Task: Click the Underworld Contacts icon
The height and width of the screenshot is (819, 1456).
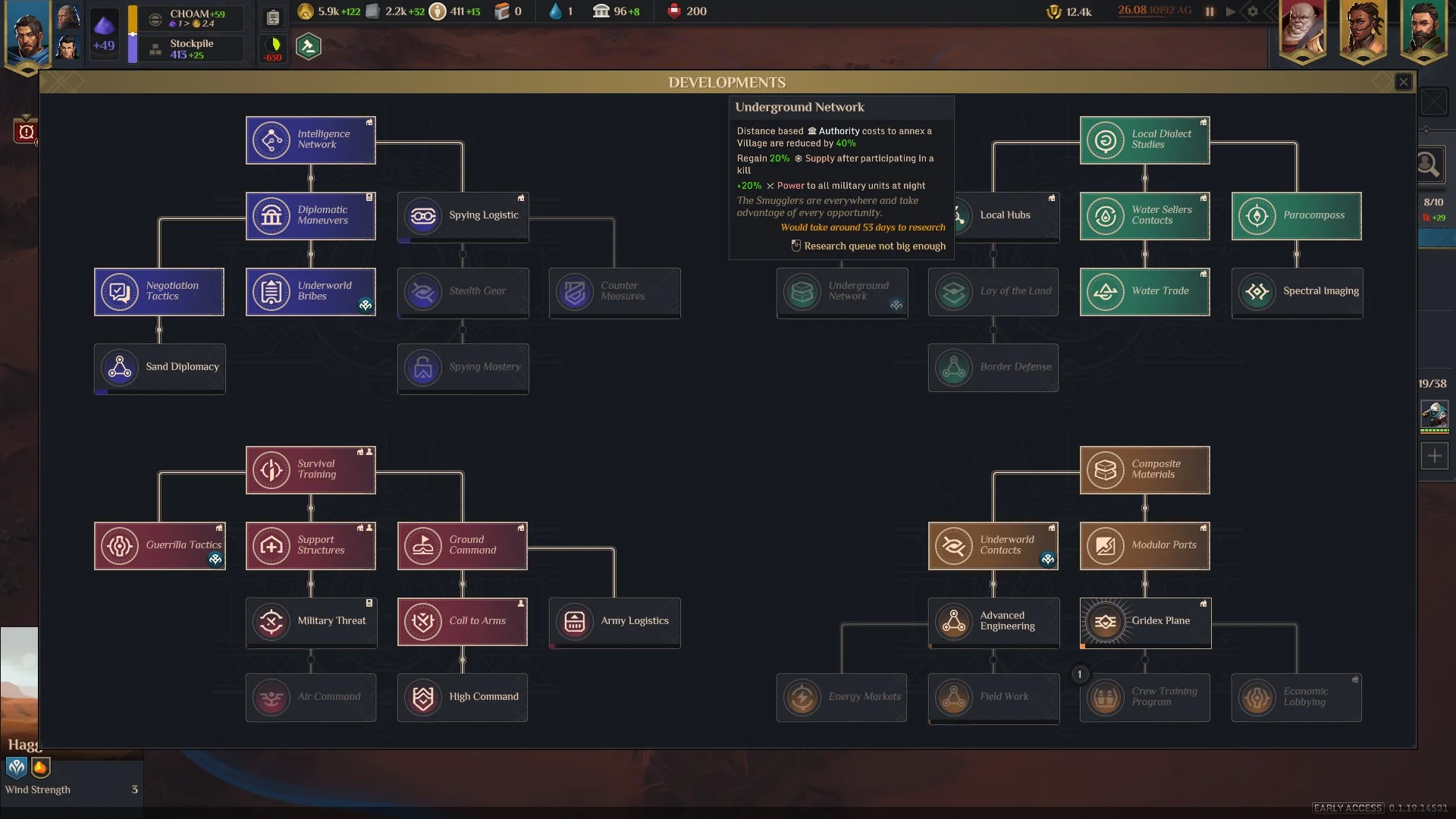Action: 954,546
